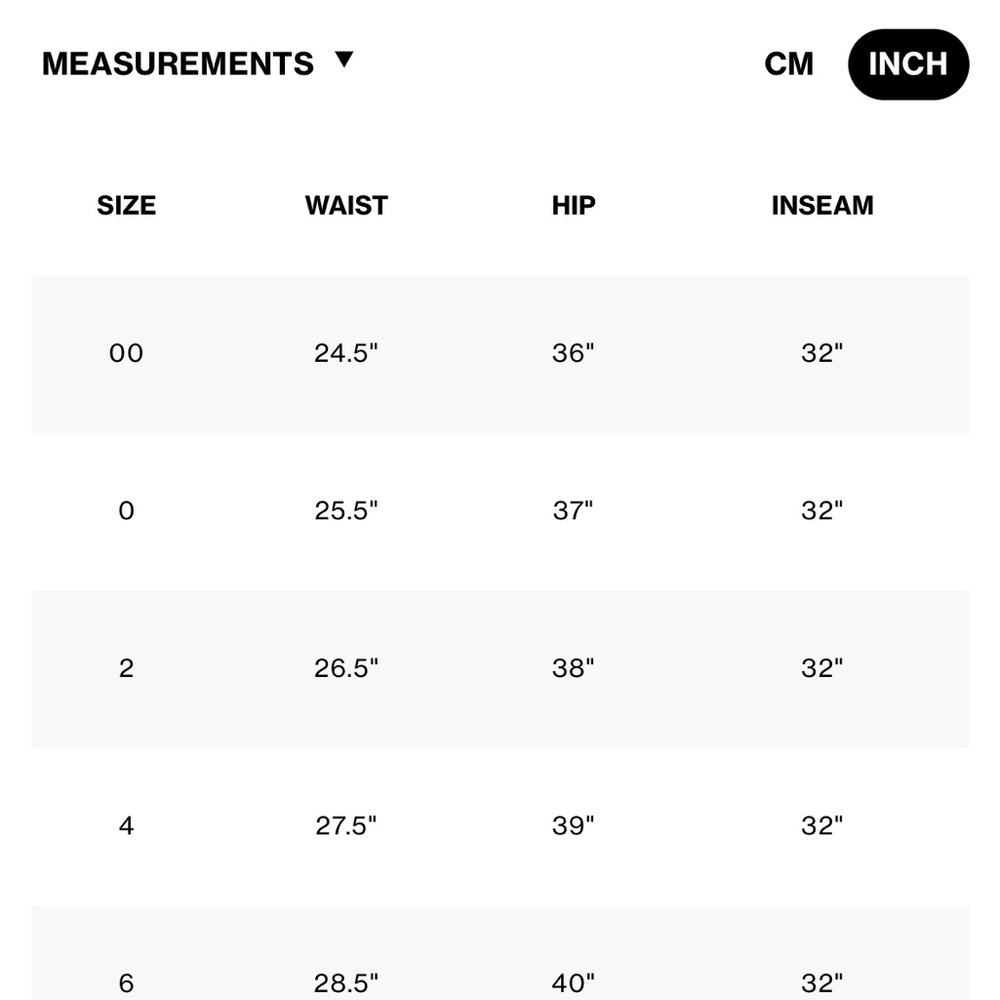1000x1000 pixels.
Task: Click the 27.5" waist value
Action: 346,825
